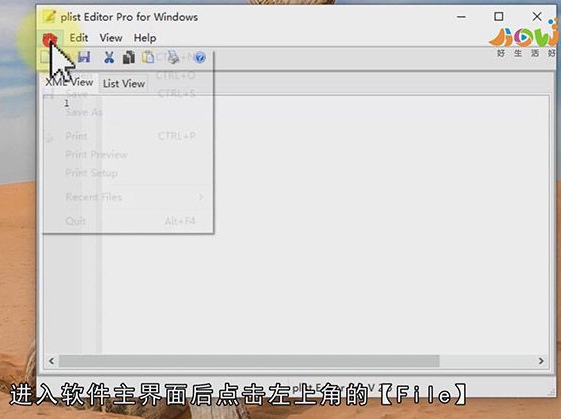561x419 pixels.
Task: Click the plist Editor app icon in title bar
Action: [49, 16]
